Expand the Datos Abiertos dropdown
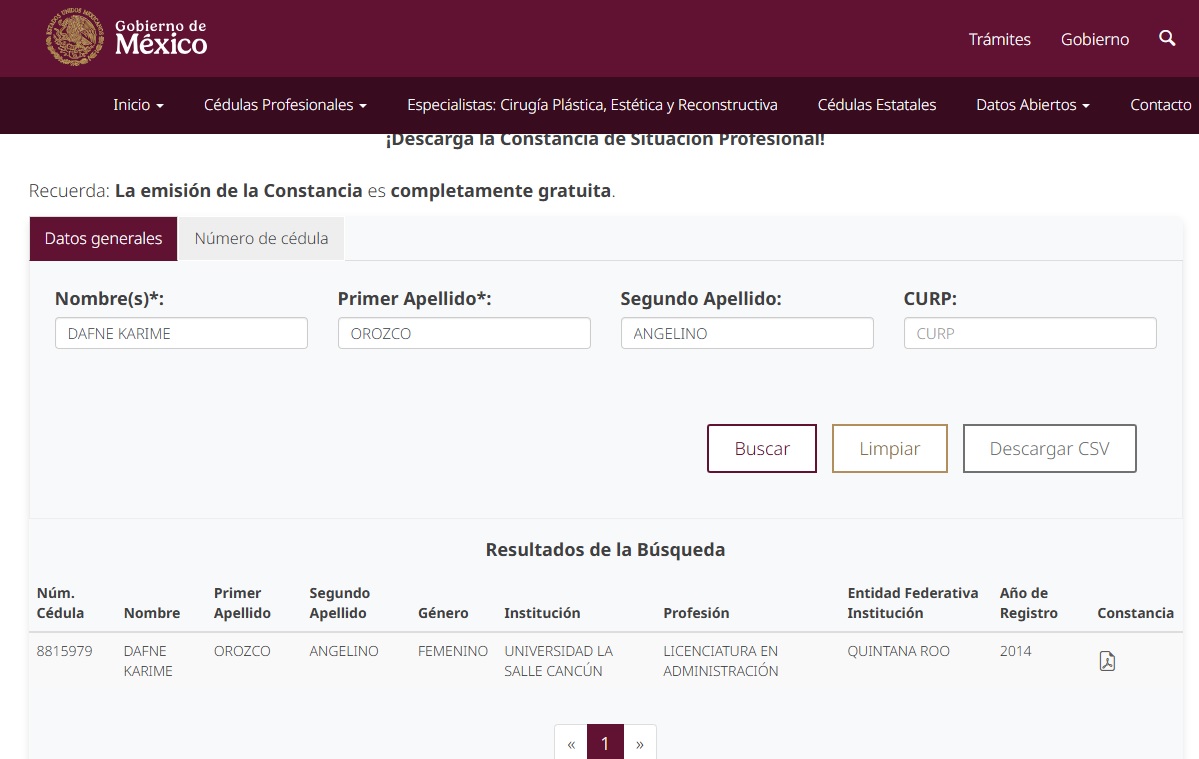The width and height of the screenshot is (1199, 759). 1032,105
